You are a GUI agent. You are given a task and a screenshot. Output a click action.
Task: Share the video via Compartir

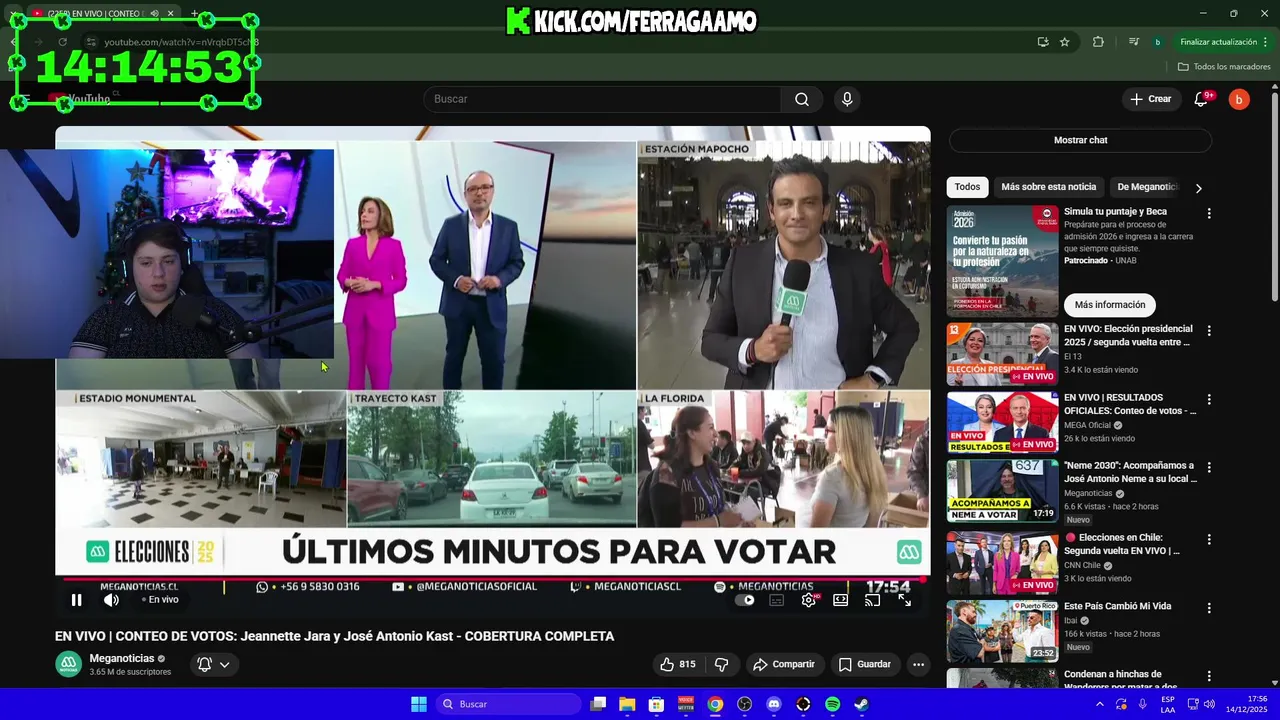click(784, 664)
